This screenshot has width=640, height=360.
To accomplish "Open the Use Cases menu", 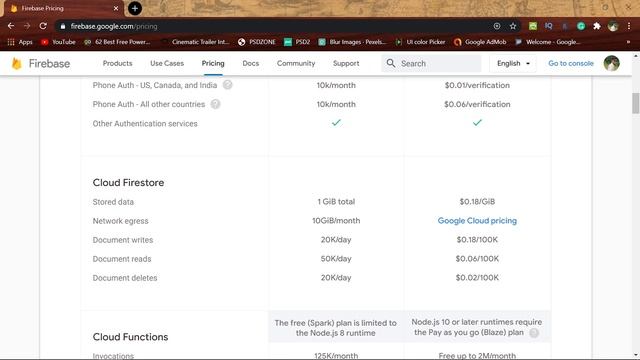I will (167, 63).
